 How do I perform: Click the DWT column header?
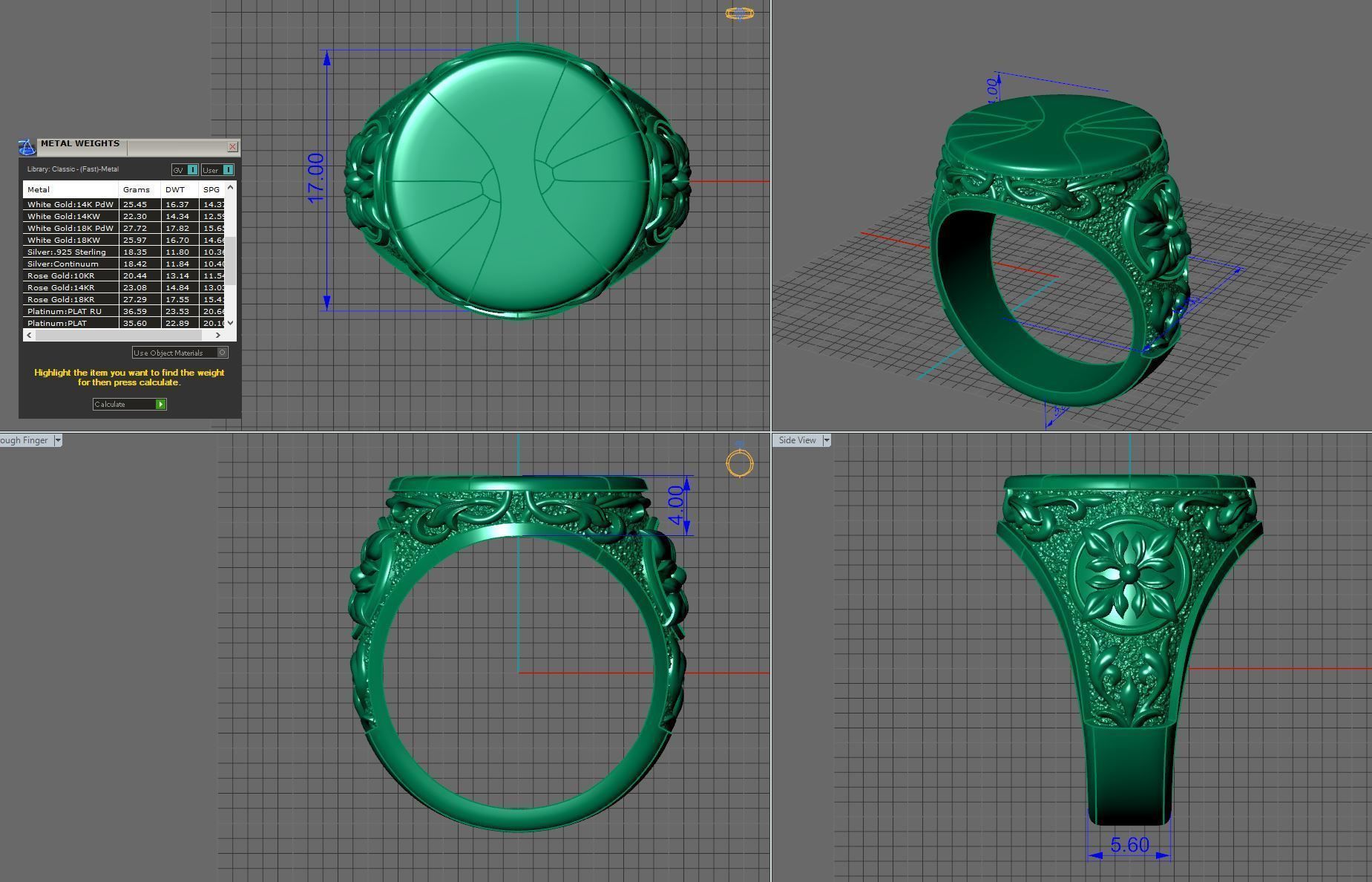coord(180,189)
